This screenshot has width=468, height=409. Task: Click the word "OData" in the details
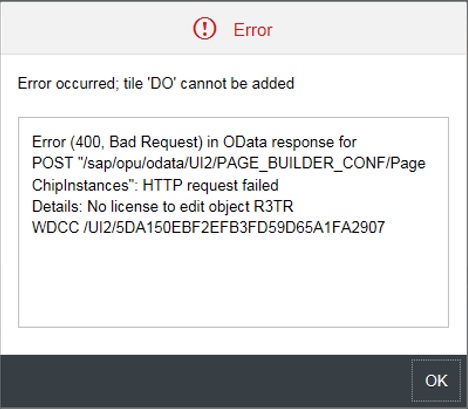pyautogui.click(x=245, y=142)
